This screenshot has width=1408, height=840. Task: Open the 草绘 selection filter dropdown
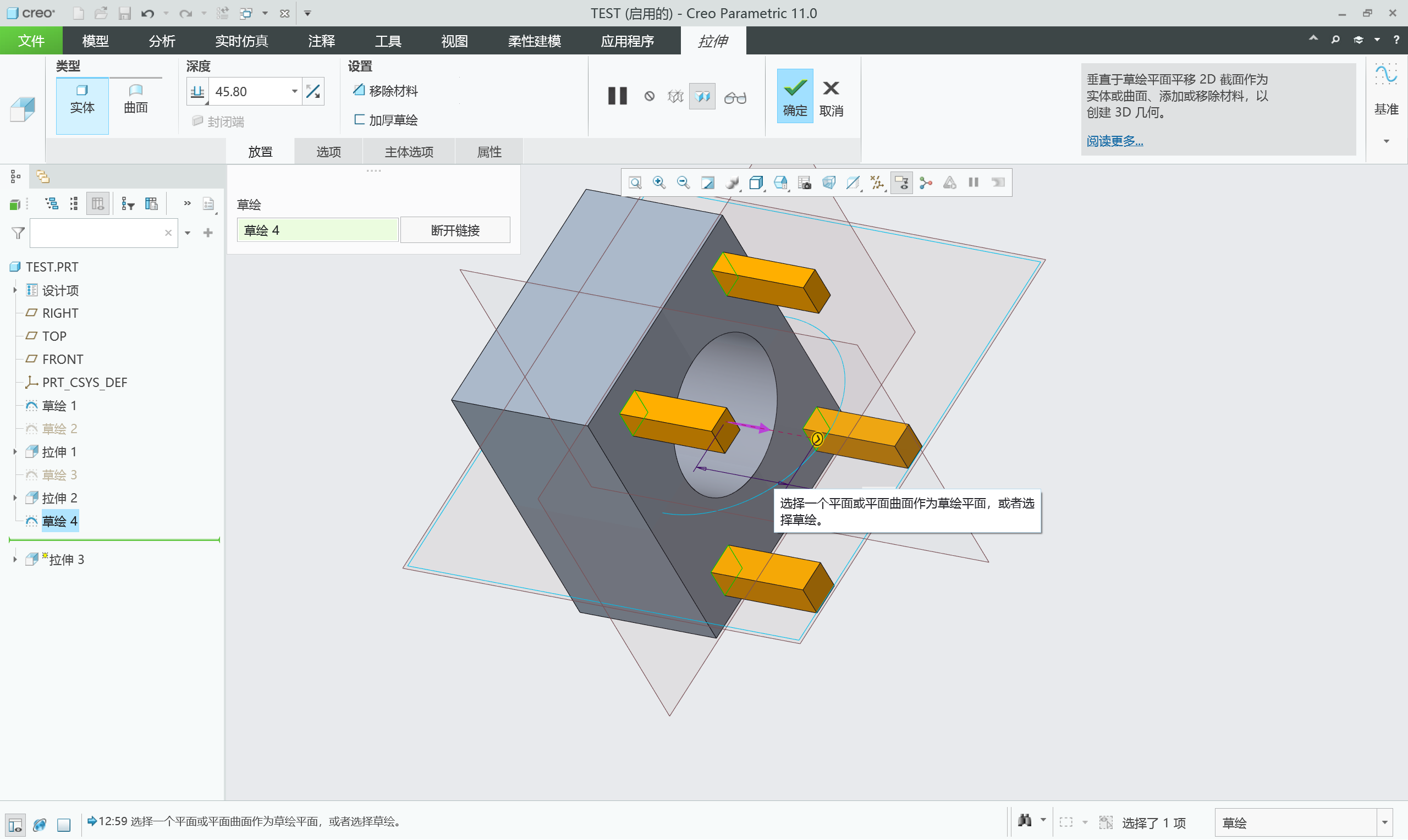pos(1384,822)
